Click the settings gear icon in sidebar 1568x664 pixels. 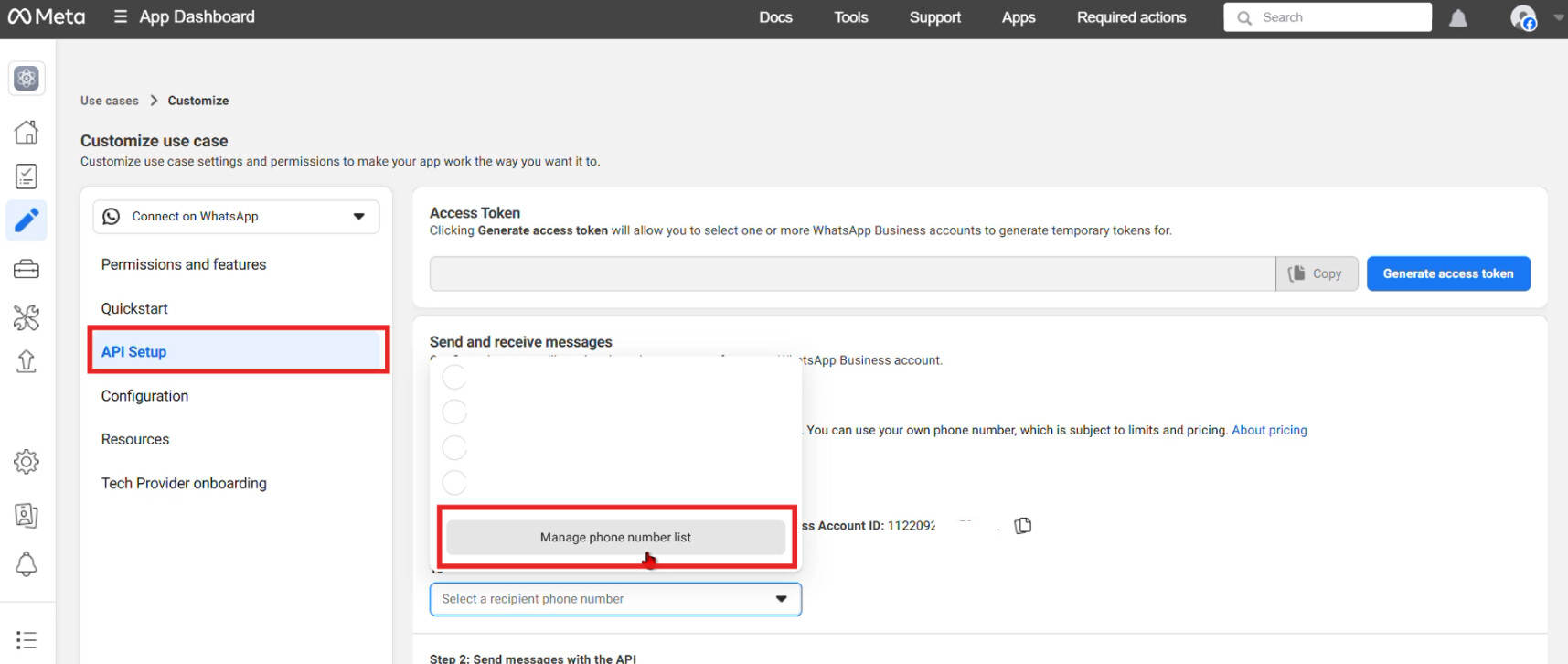tap(27, 462)
